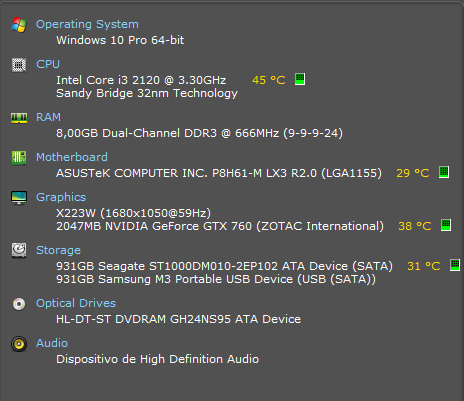Open the RAM section heading
The width and height of the screenshot is (464, 401).
pyautogui.click(x=48, y=117)
